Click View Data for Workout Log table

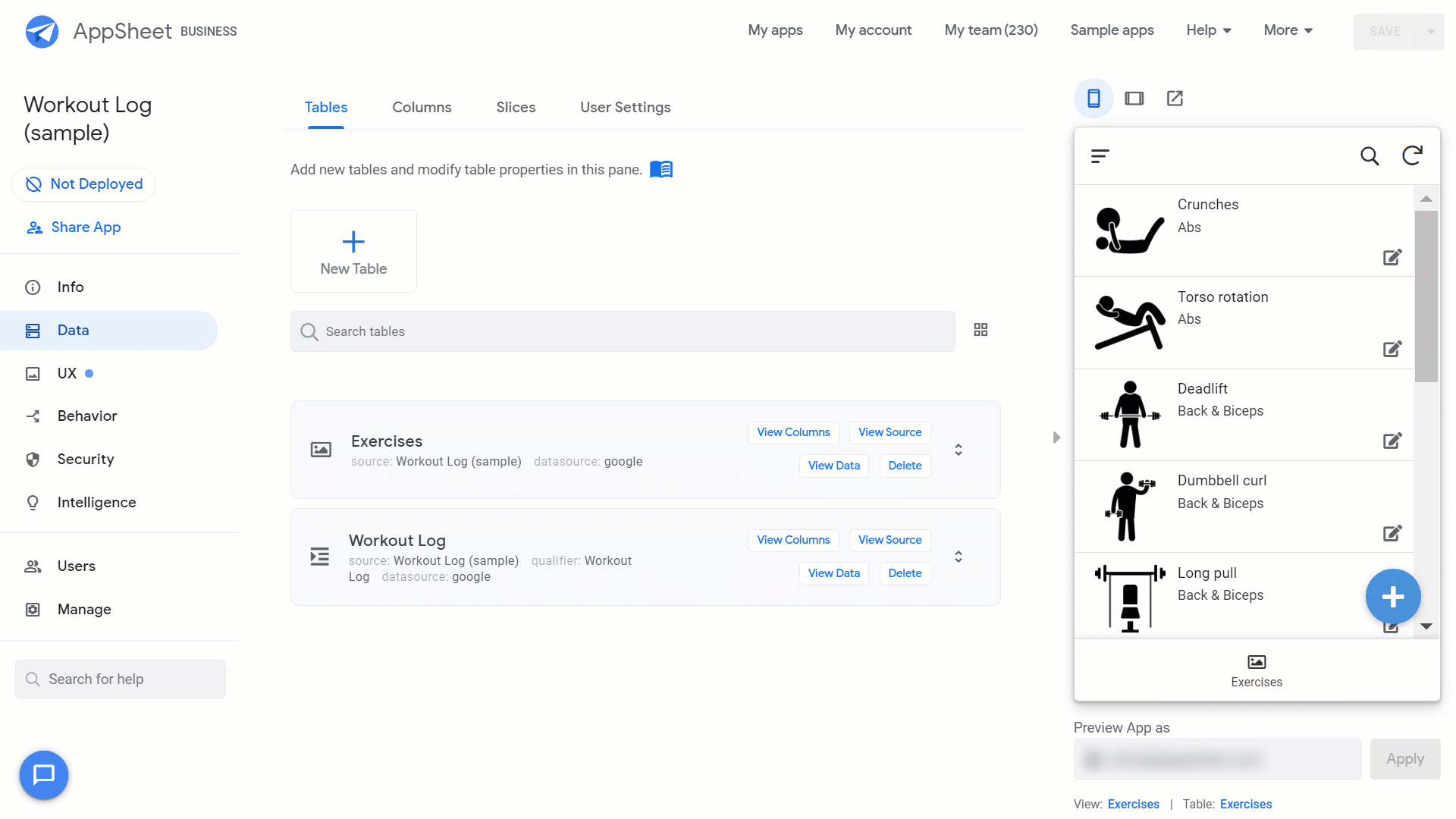pyautogui.click(x=834, y=573)
